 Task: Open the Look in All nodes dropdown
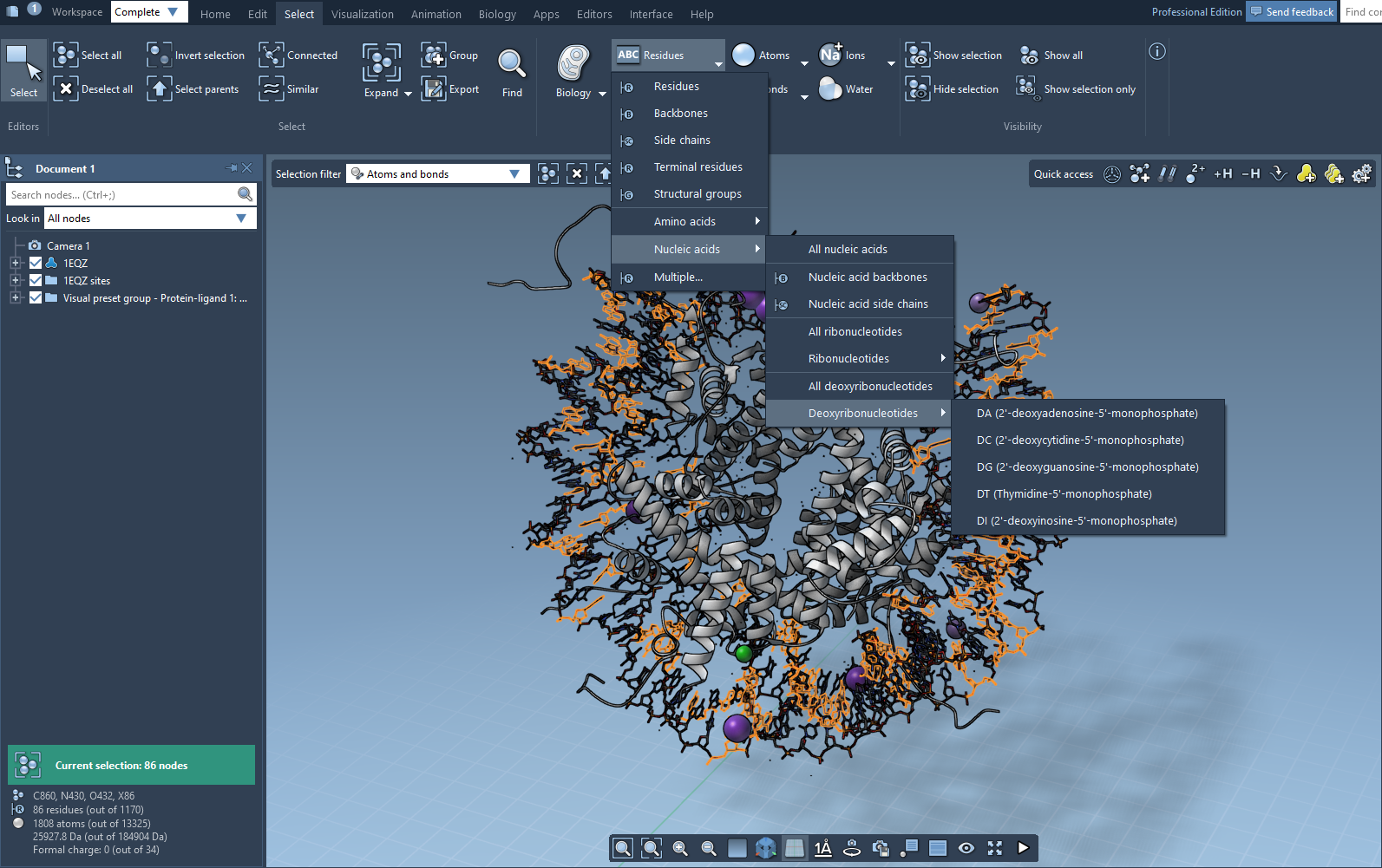click(241, 219)
